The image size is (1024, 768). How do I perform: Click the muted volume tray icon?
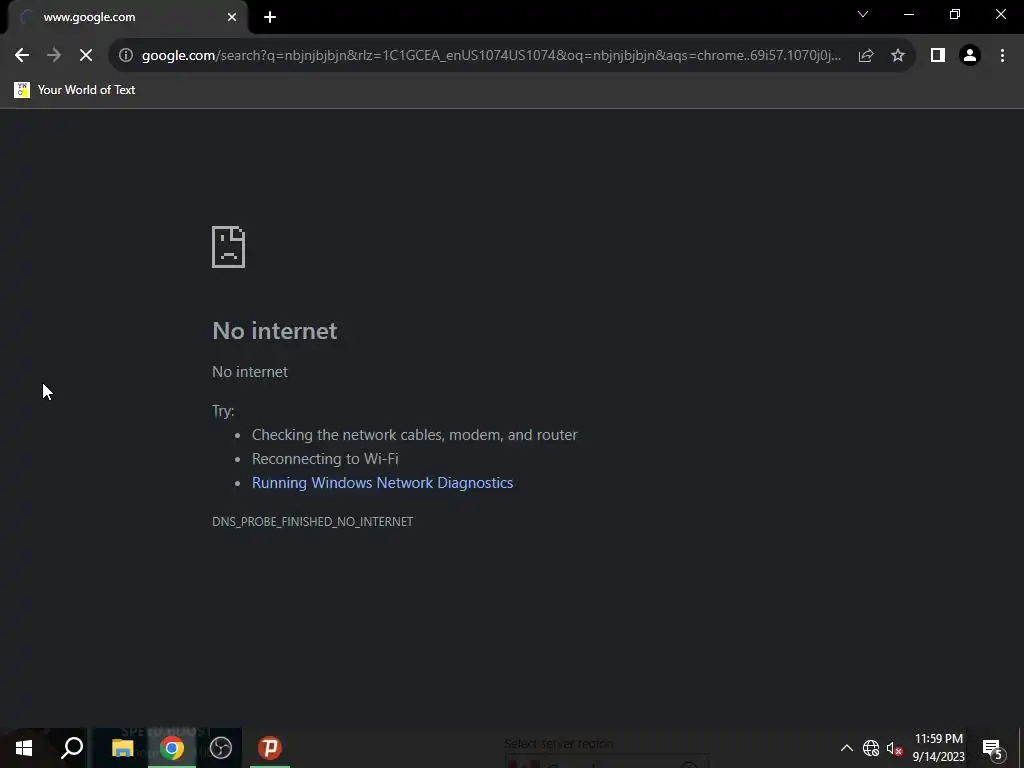(894, 748)
